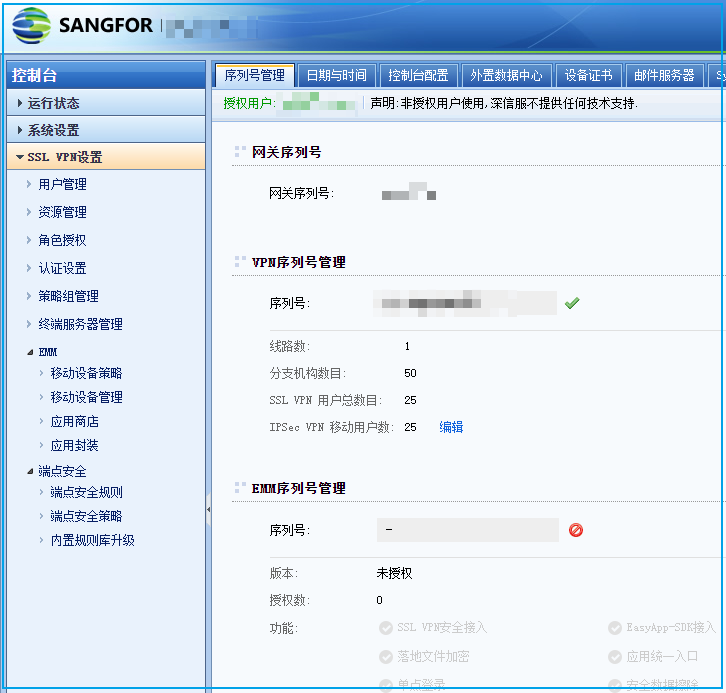Click the 线路数 value 1
Screen dimensions: 726x693
pyautogui.click(x=407, y=346)
